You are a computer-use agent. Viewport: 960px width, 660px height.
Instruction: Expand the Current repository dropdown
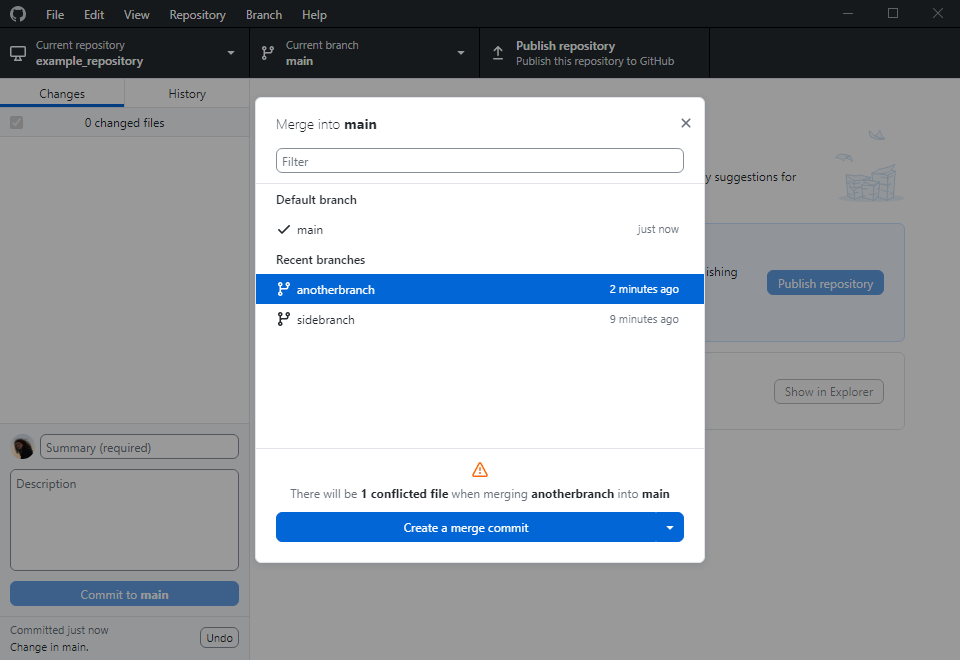[x=231, y=53]
